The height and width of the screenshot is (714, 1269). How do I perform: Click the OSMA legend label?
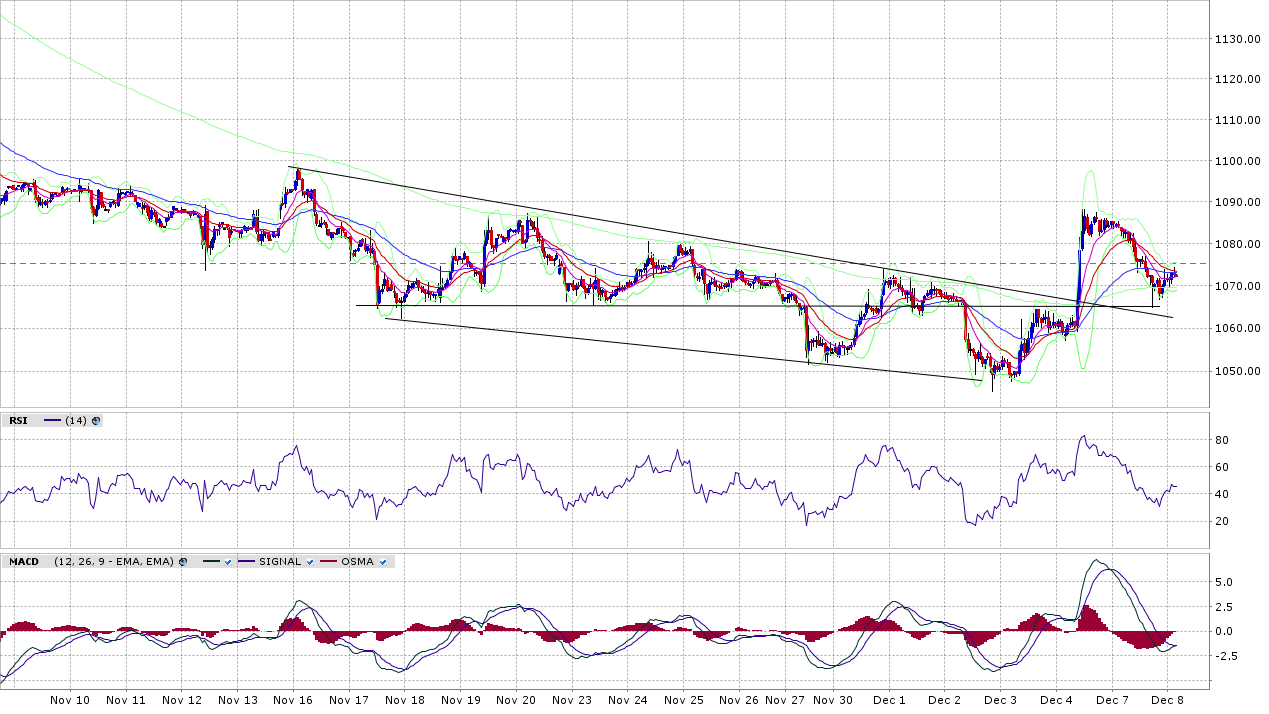357,562
